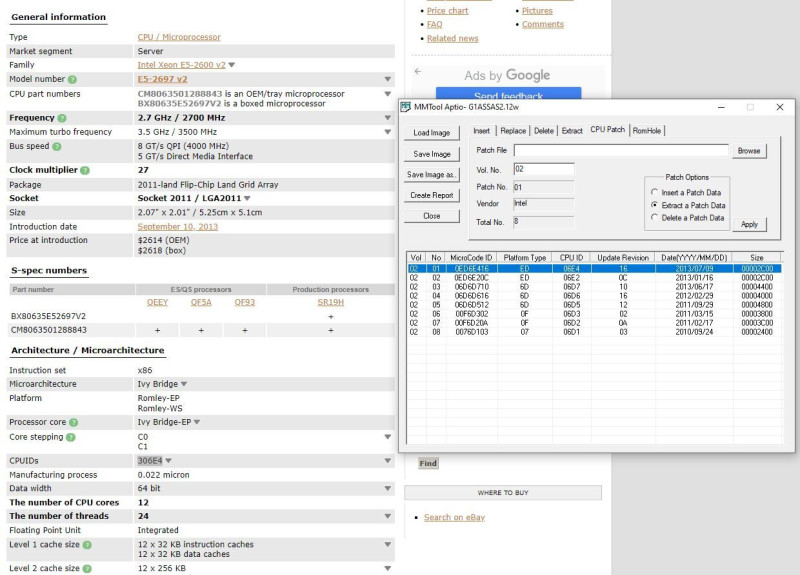Click the Close button in MMTool
This screenshot has width=800, height=575.
click(x=432, y=216)
